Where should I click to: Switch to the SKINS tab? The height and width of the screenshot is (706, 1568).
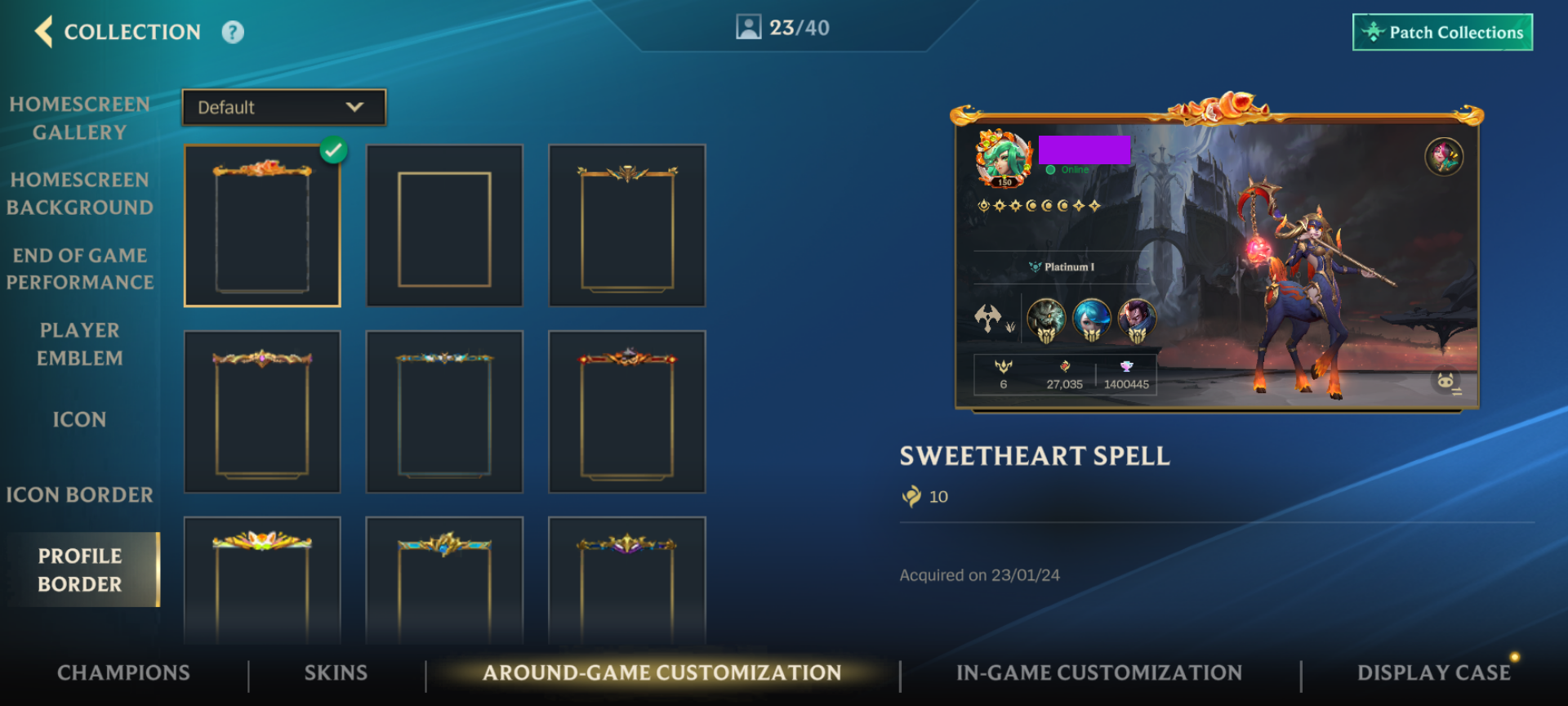pos(336,672)
